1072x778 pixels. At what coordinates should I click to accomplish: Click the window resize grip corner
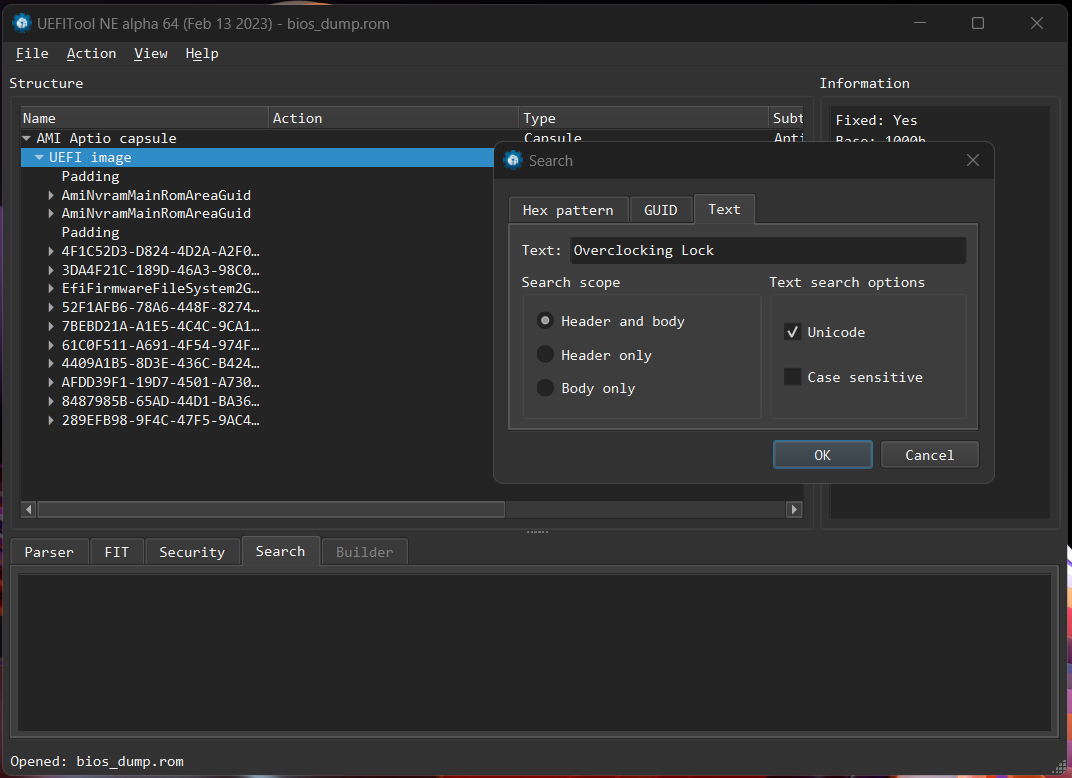1059,768
